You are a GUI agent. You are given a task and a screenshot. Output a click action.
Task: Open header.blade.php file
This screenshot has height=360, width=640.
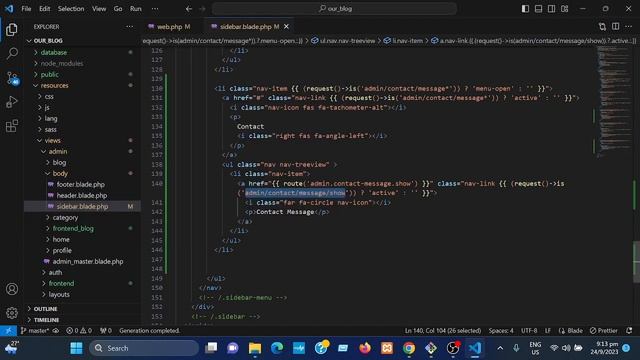tap(82, 196)
